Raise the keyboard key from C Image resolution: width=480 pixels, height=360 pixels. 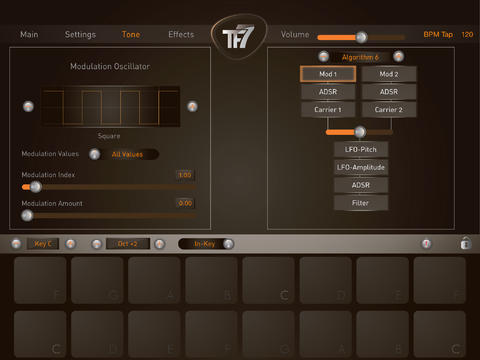[x=70, y=244]
